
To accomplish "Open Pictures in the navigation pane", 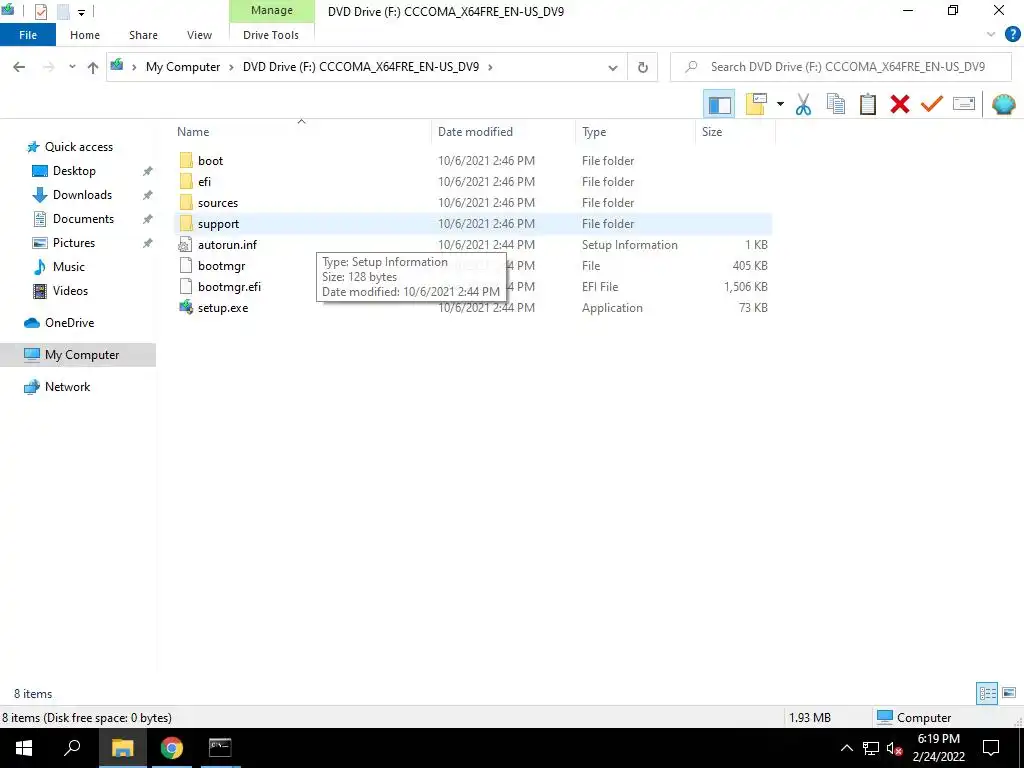I will (x=74, y=243).
